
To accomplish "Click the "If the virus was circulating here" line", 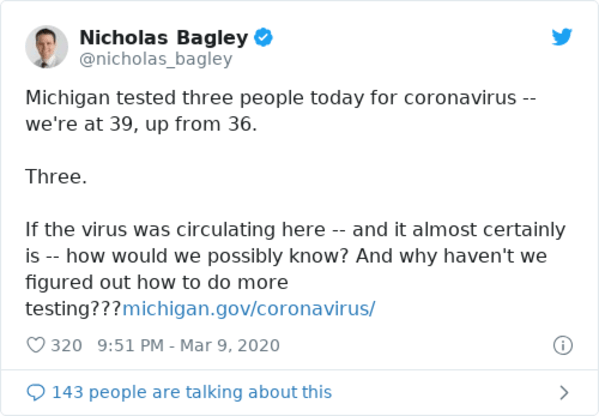I will coord(295,230).
